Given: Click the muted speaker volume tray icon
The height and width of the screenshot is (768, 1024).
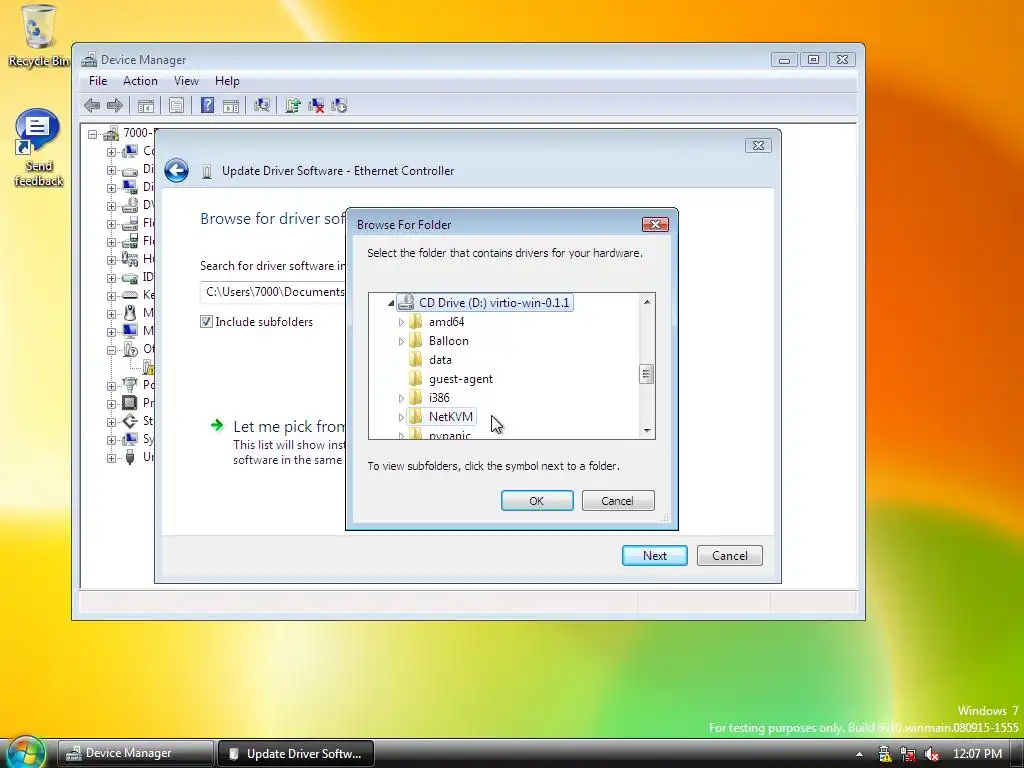Looking at the screenshot, I should point(932,754).
